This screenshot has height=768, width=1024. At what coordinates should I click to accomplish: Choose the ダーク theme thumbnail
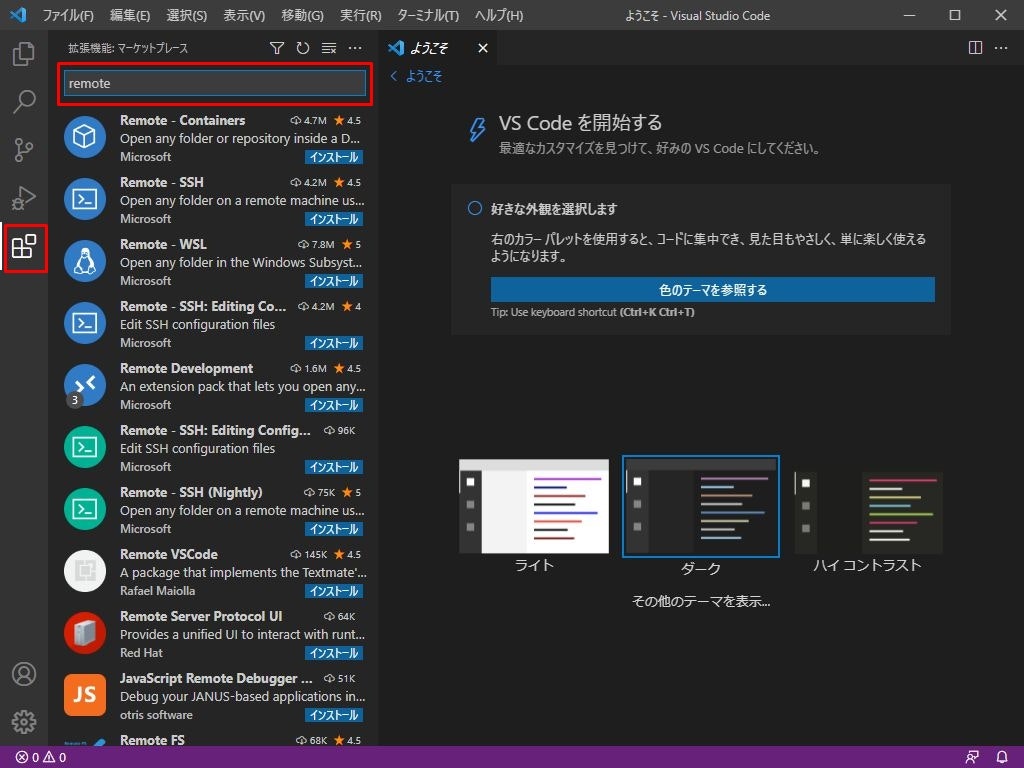point(701,506)
